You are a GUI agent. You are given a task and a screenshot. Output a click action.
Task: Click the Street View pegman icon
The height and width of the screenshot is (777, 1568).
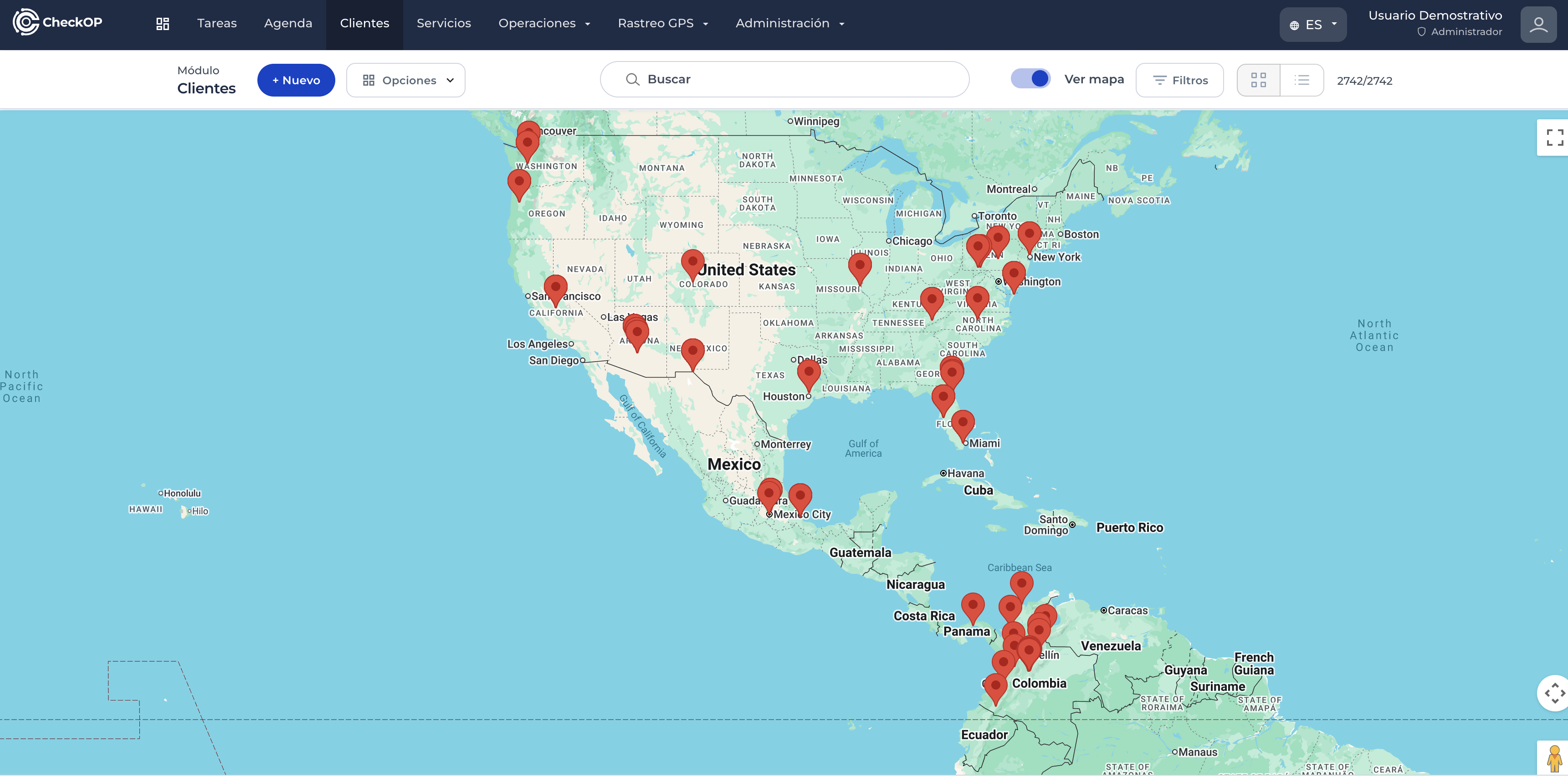pyautogui.click(x=1554, y=758)
